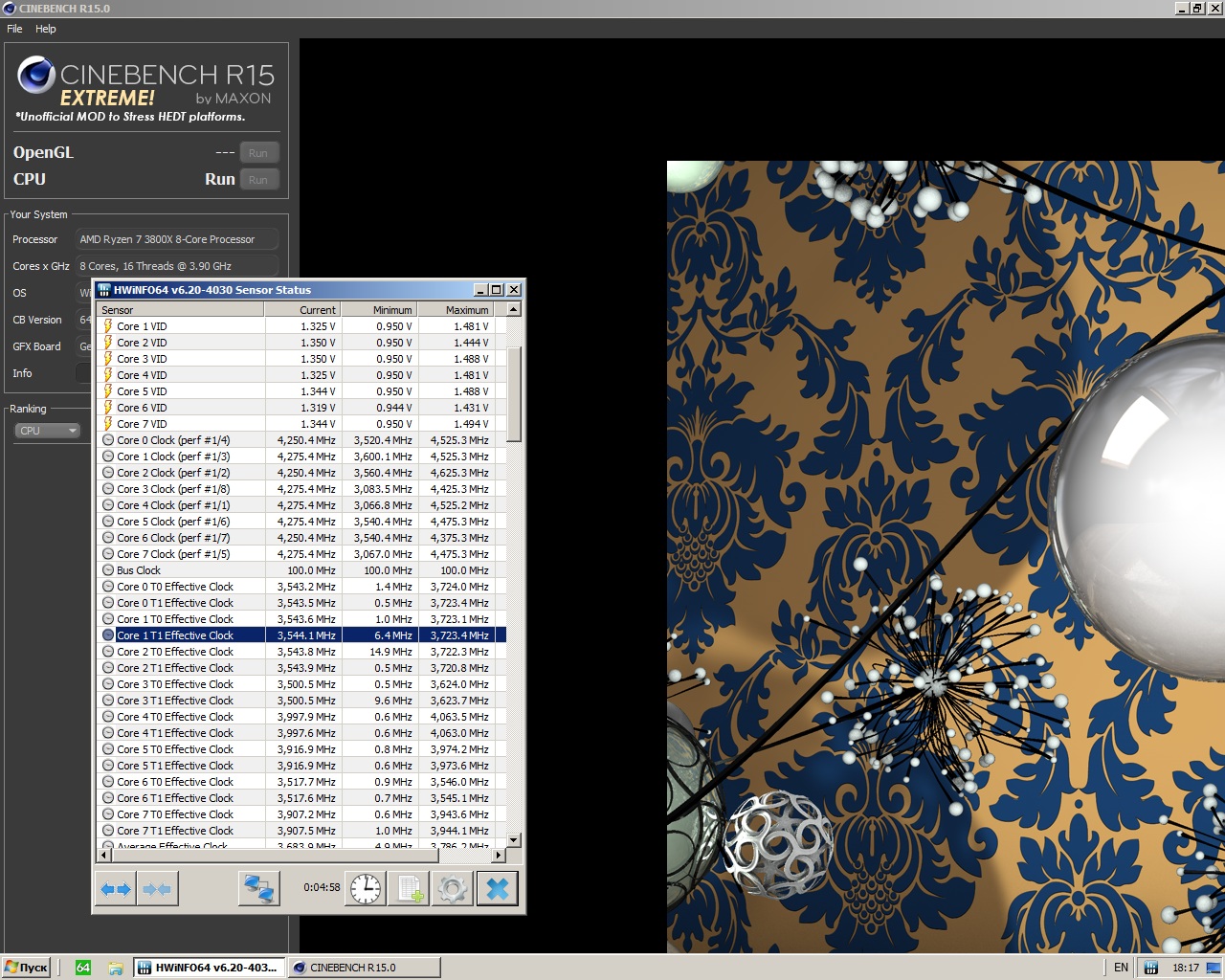Click the Cinebench logo sphere icon

click(x=36, y=75)
